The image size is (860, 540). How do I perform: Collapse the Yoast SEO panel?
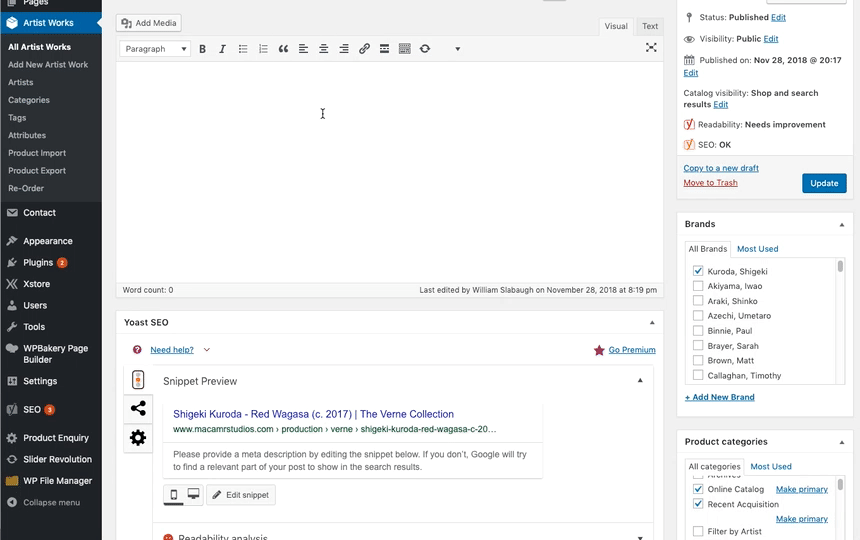(652, 322)
